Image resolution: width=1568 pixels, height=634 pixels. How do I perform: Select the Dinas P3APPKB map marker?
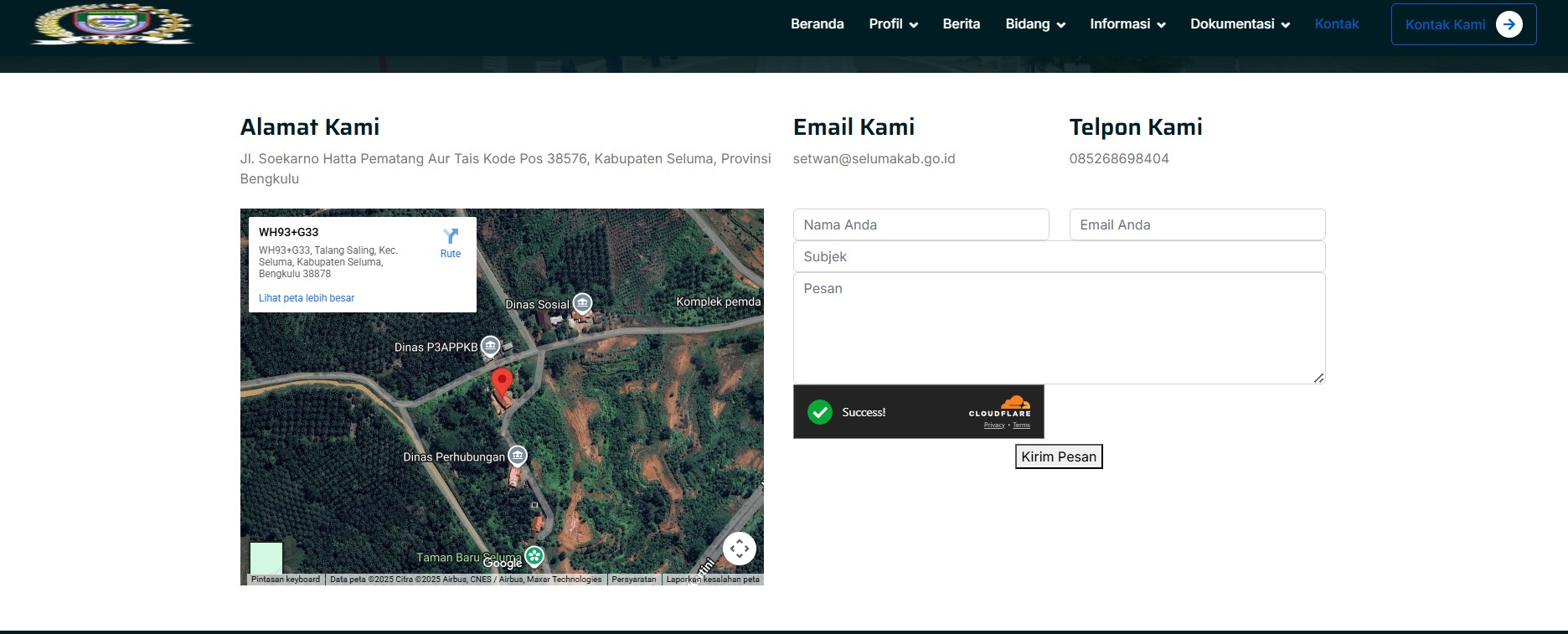(490, 346)
